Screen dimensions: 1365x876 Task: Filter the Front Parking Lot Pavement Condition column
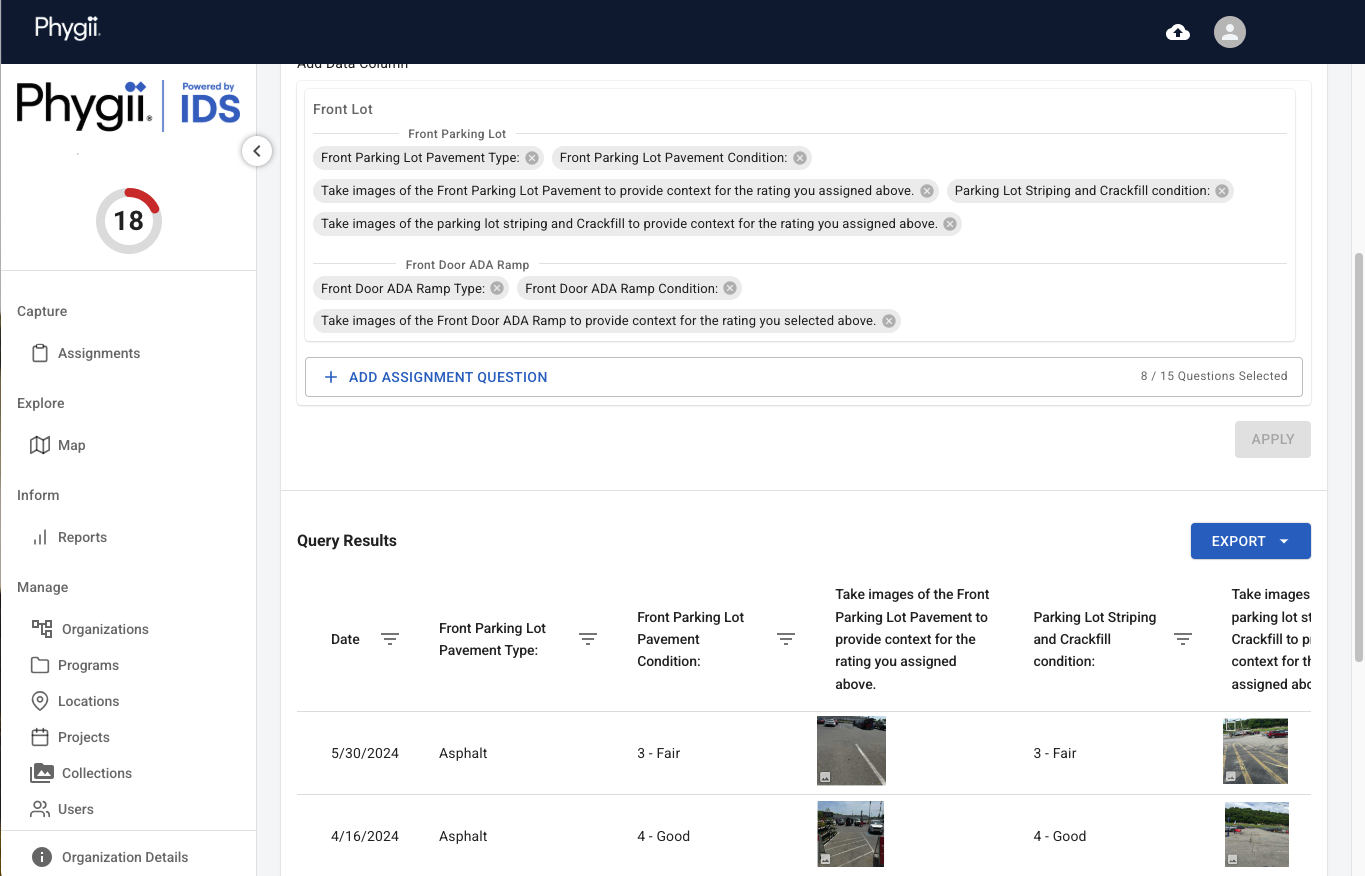tap(786, 640)
